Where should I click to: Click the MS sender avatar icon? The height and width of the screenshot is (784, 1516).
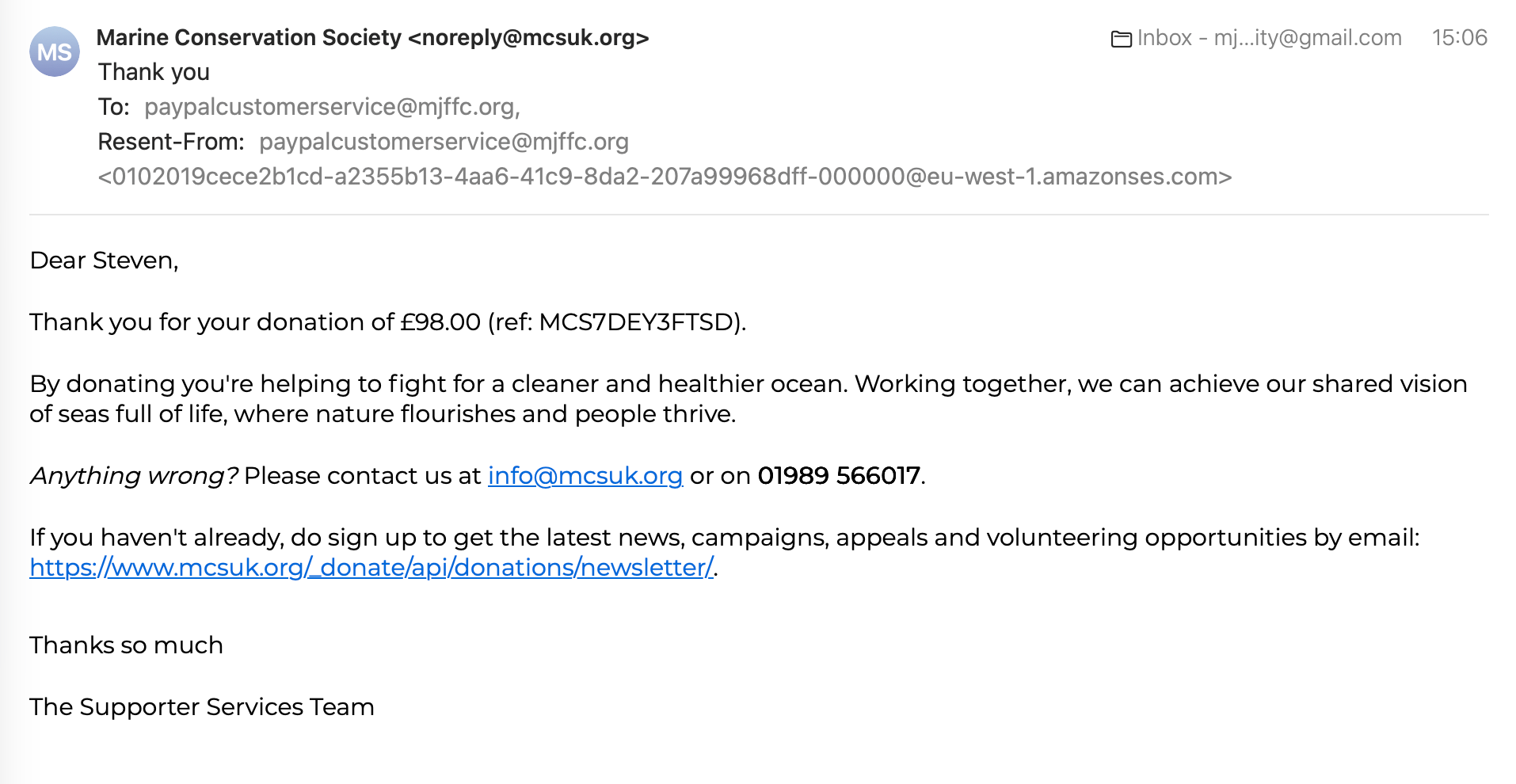(x=55, y=51)
